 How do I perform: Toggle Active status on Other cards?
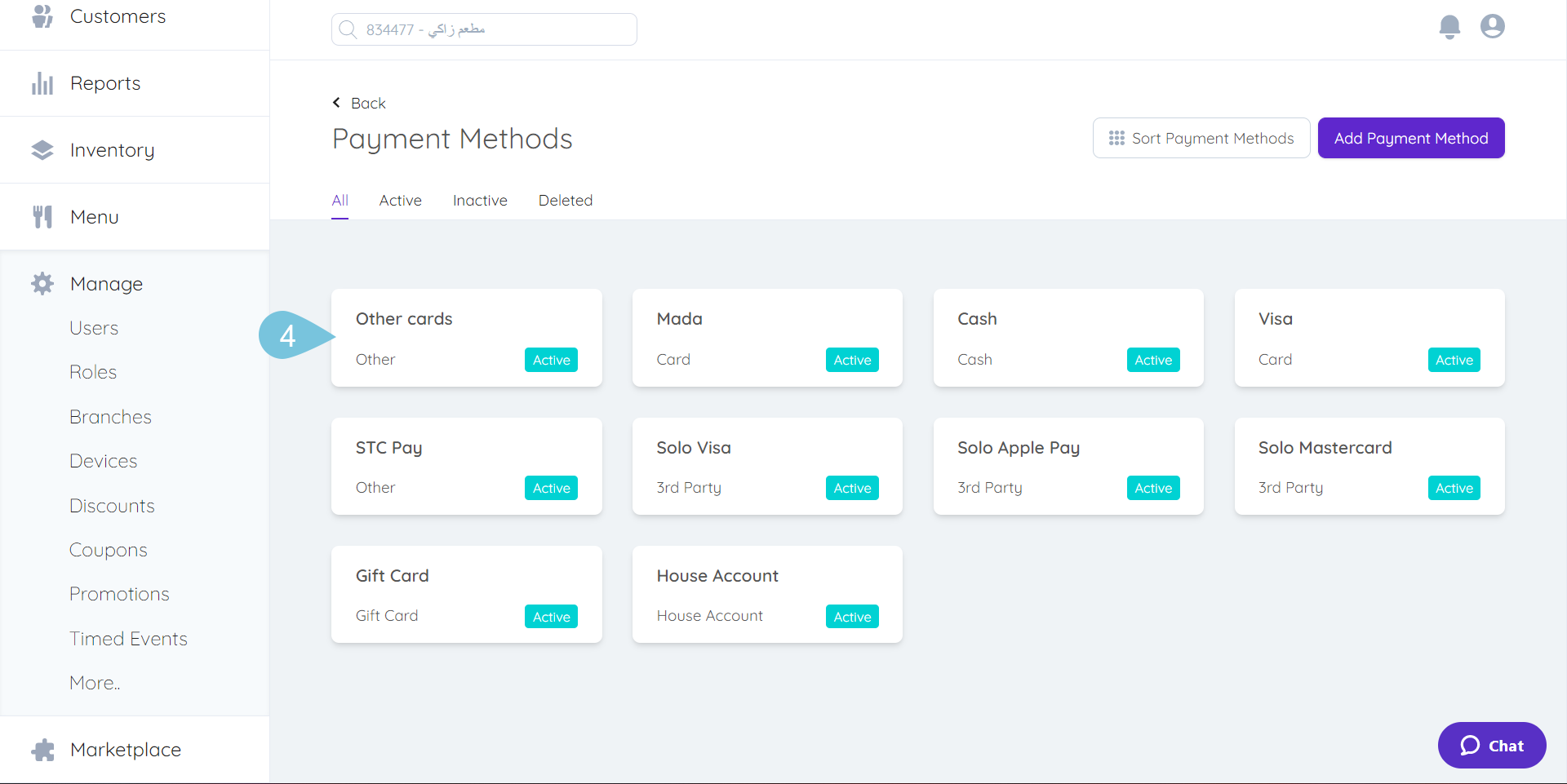[x=551, y=359]
